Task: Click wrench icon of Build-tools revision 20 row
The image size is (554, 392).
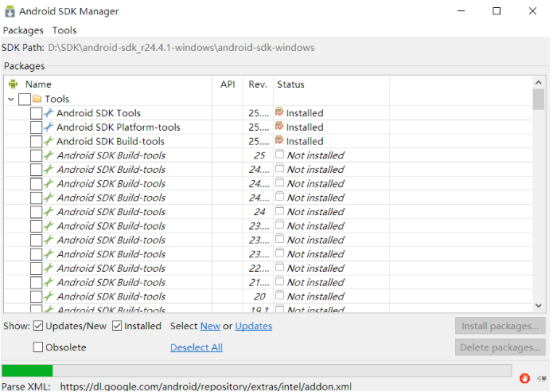Action: coord(48,297)
